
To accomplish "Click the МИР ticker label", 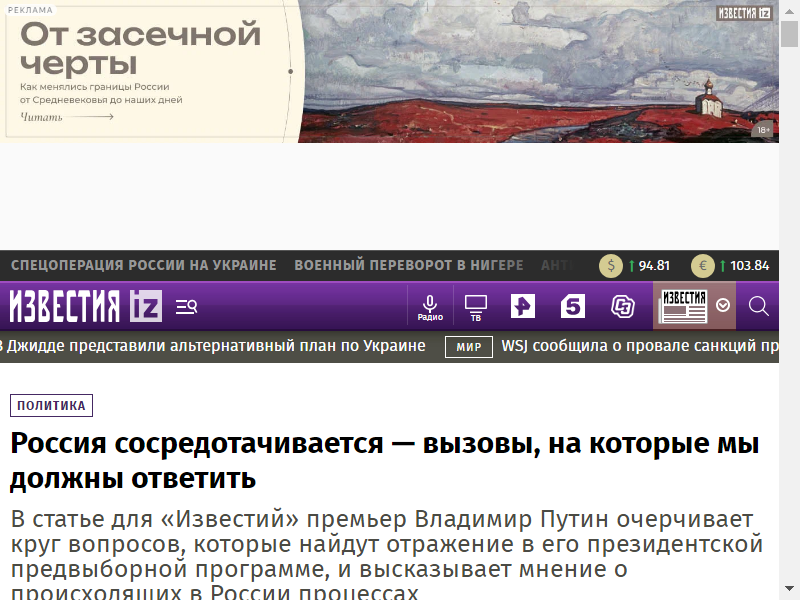I will (x=468, y=347).
